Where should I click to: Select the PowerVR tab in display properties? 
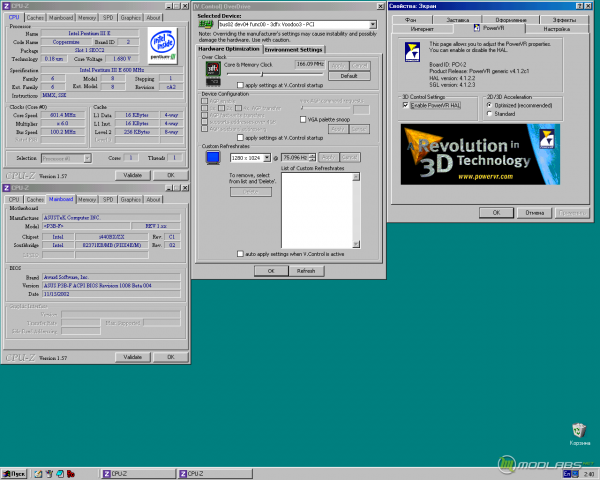[489, 28]
